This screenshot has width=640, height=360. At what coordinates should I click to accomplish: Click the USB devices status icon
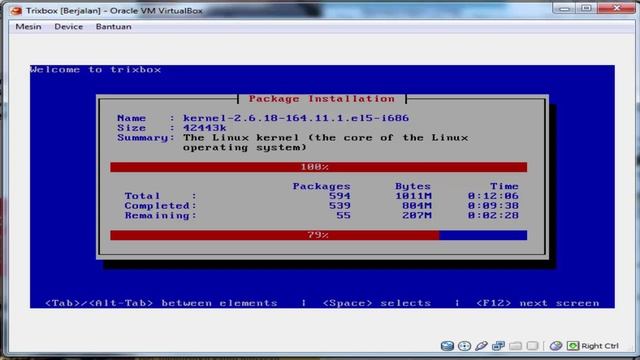click(481, 346)
